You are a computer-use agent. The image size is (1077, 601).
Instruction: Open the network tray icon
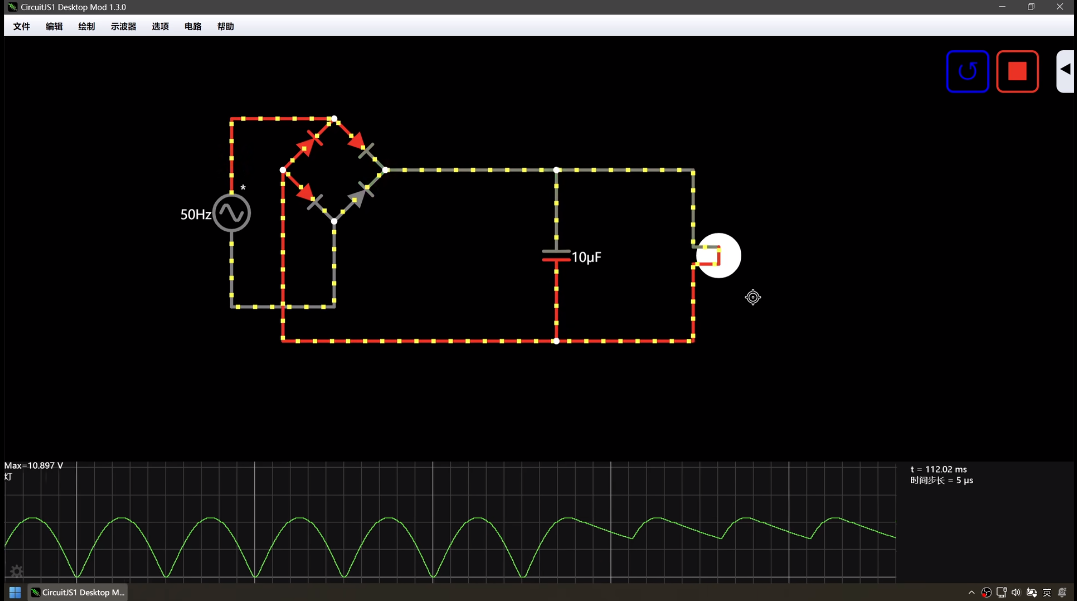point(1001,593)
